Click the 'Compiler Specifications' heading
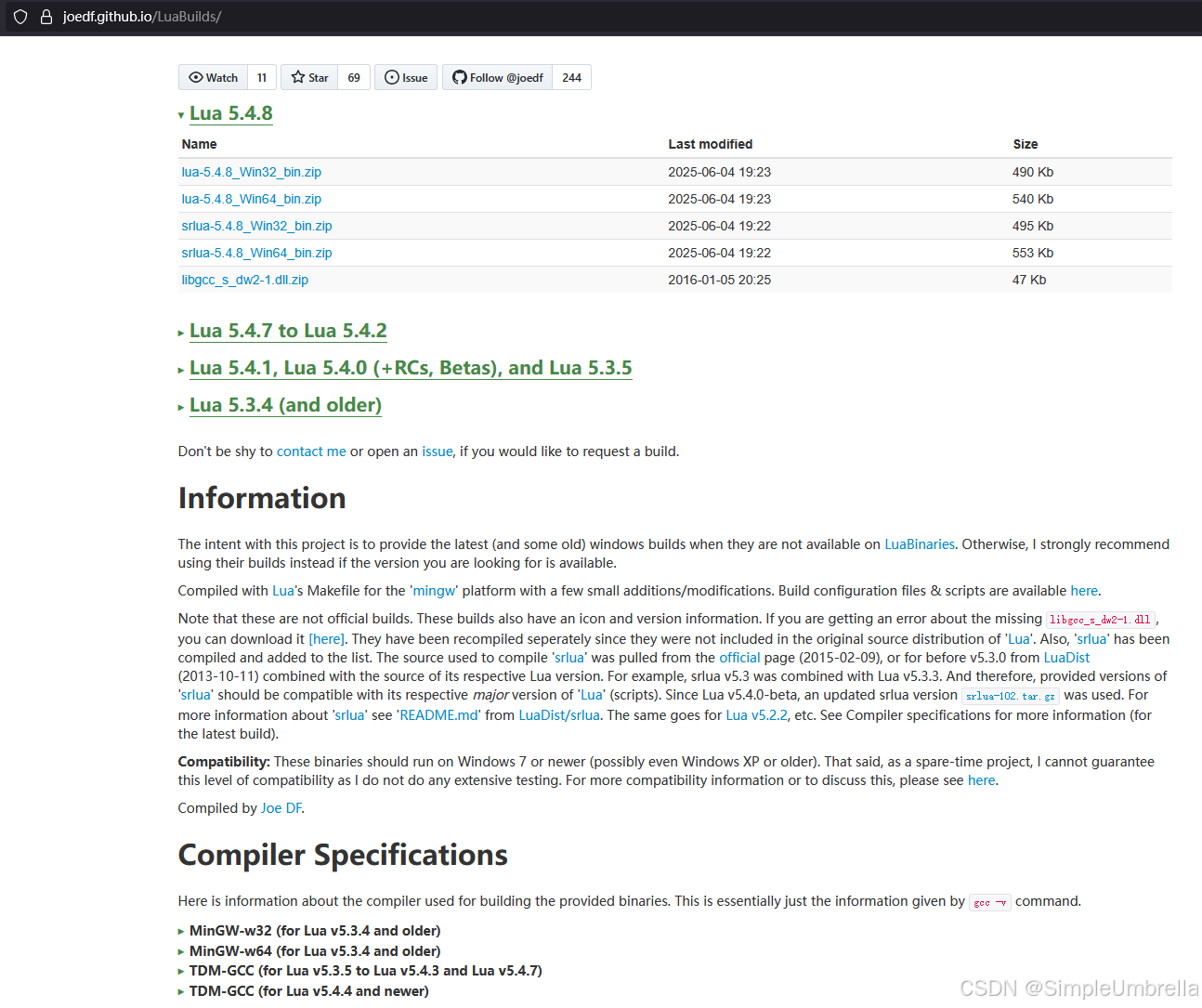Image resolution: width=1202 pixels, height=1008 pixels. pyautogui.click(x=343, y=855)
